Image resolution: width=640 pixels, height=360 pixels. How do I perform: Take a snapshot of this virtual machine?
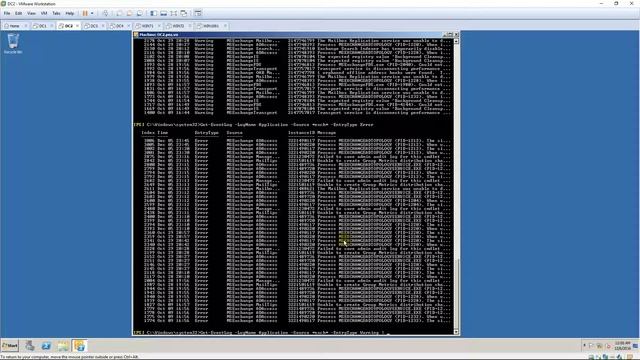pos(119,13)
